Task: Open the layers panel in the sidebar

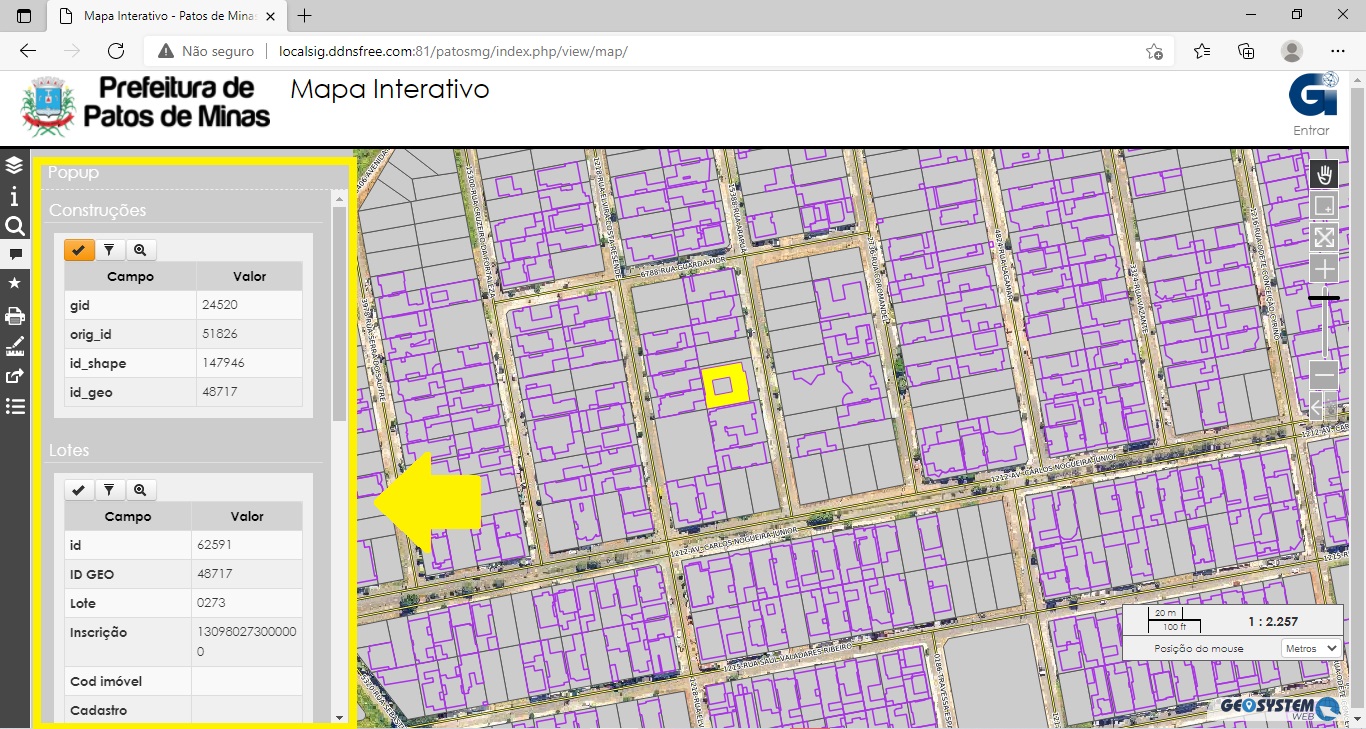Action: [14, 165]
